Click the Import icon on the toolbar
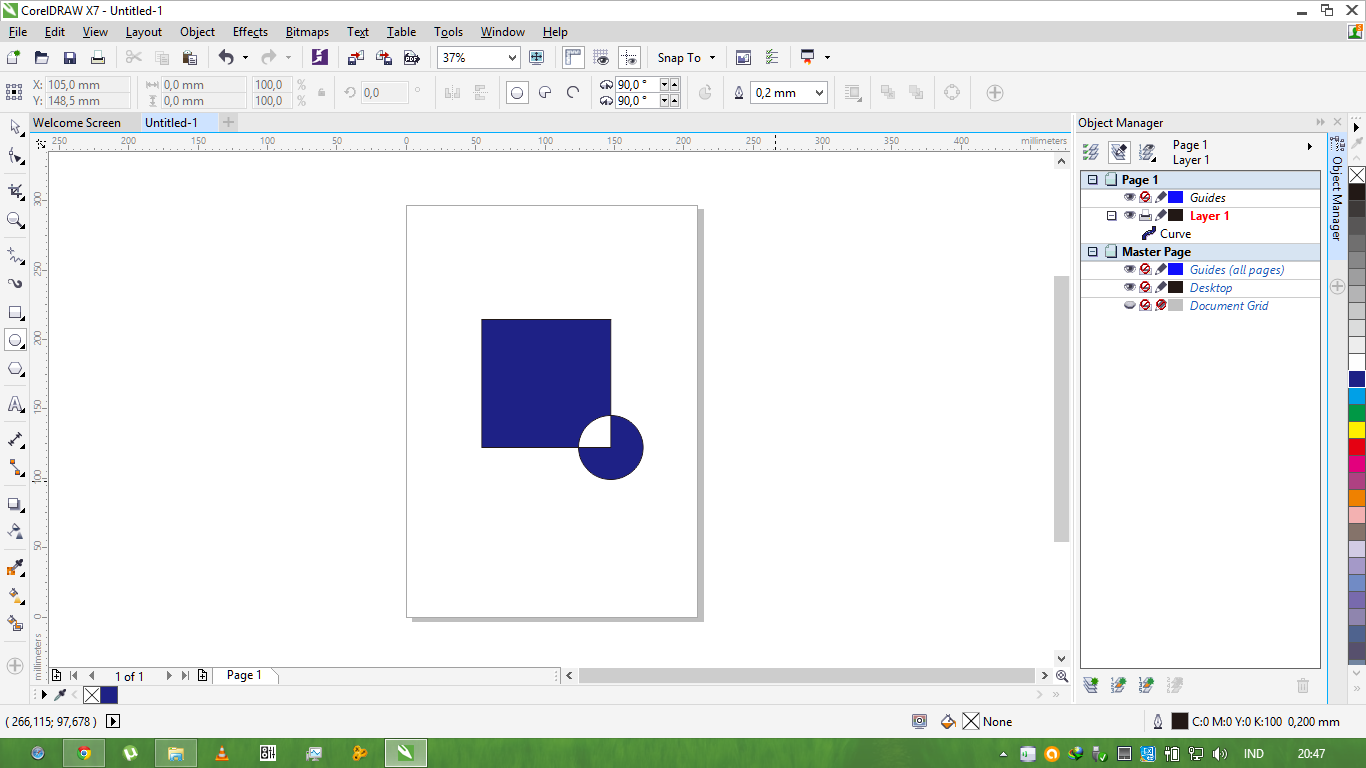This screenshot has height=768, width=1366. (355, 57)
